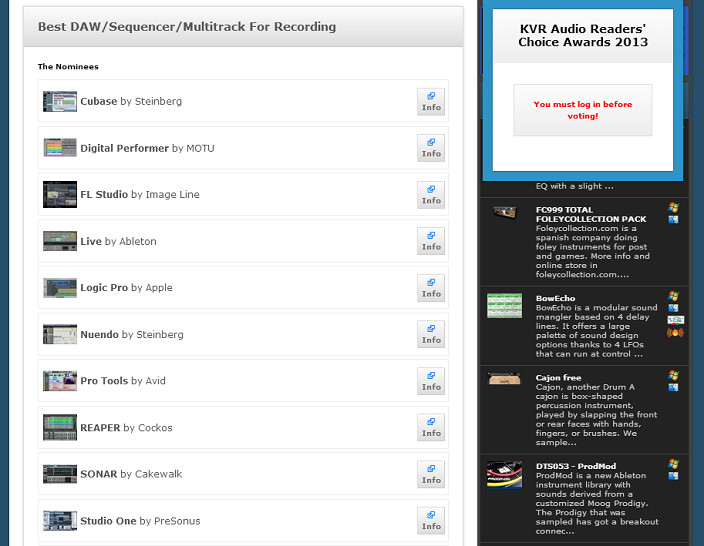
Task: Click the 'You must log in' button
Action: 582,110
